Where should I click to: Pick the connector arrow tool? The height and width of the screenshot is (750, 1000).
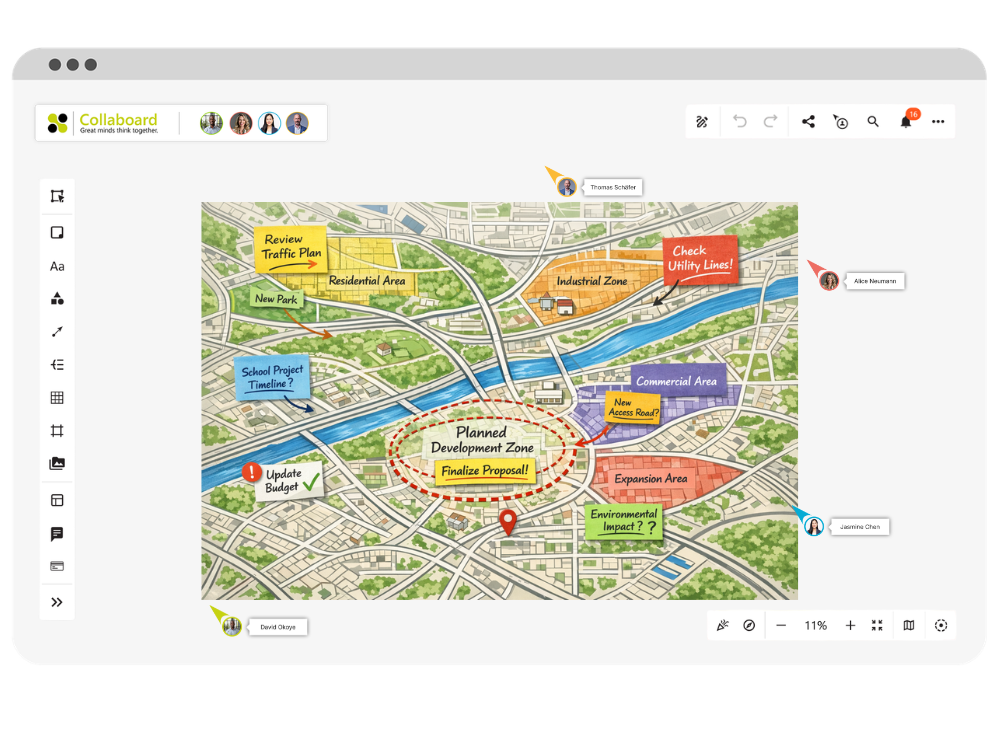coord(57,331)
